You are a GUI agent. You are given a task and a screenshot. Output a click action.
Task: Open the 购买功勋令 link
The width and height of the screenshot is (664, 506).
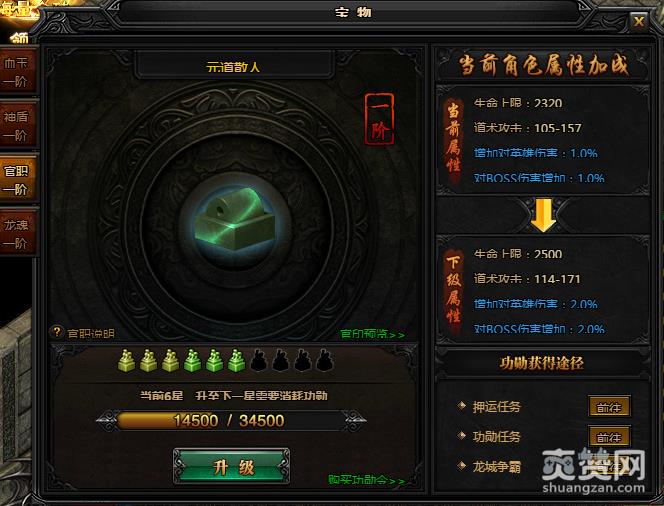(x=366, y=480)
